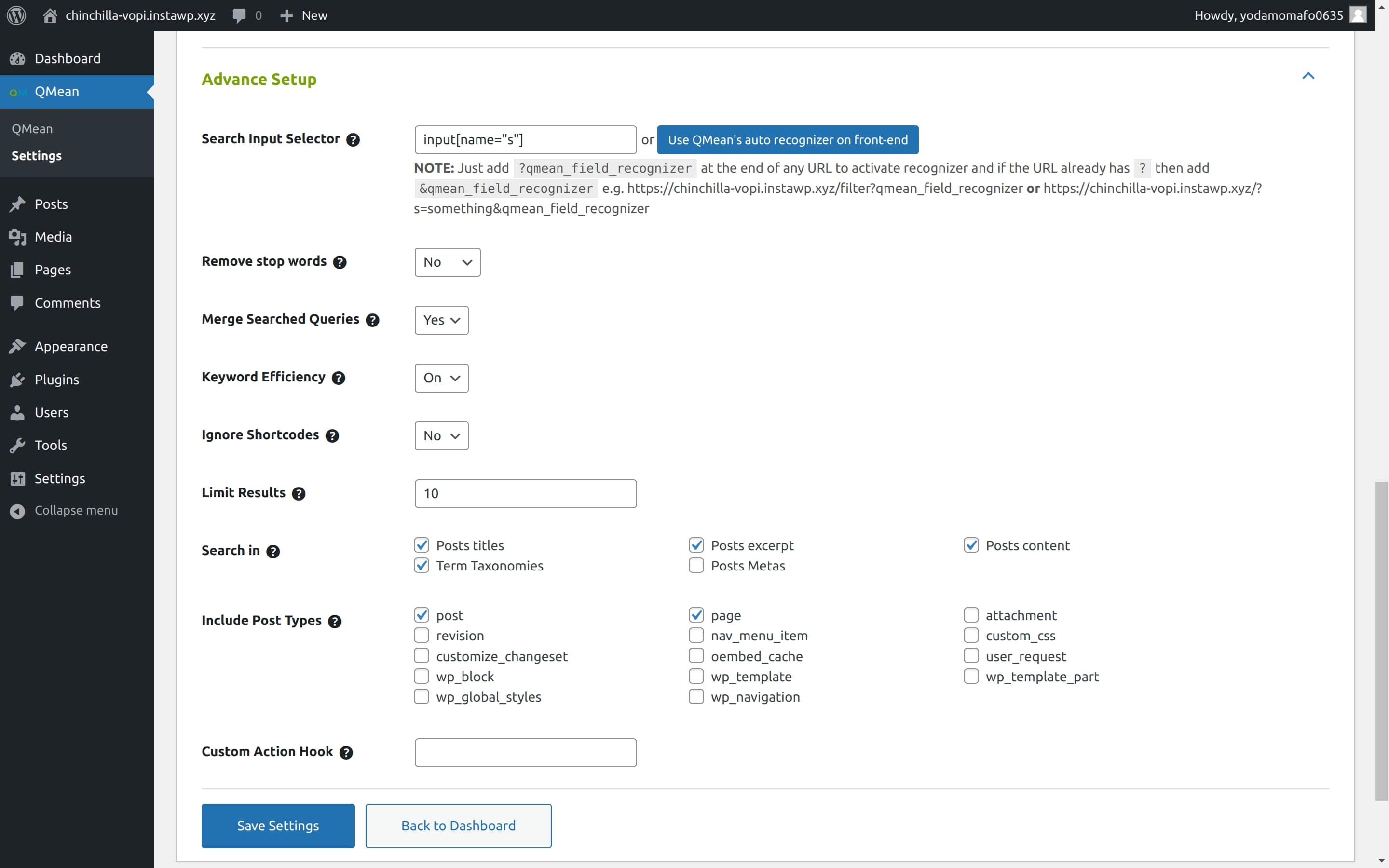This screenshot has height=868, width=1389.
Task: Open the Remove stop words dropdown
Action: pyautogui.click(x=447, y=262)
